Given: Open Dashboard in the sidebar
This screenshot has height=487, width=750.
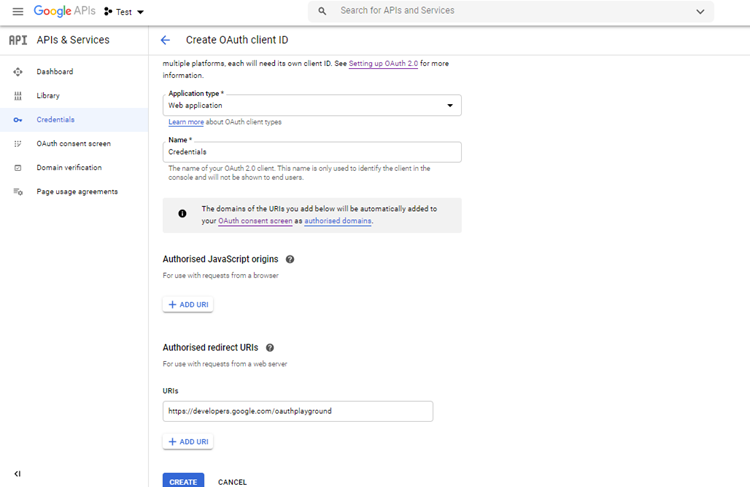Looking at the screenshot, I should pos(55,72).
